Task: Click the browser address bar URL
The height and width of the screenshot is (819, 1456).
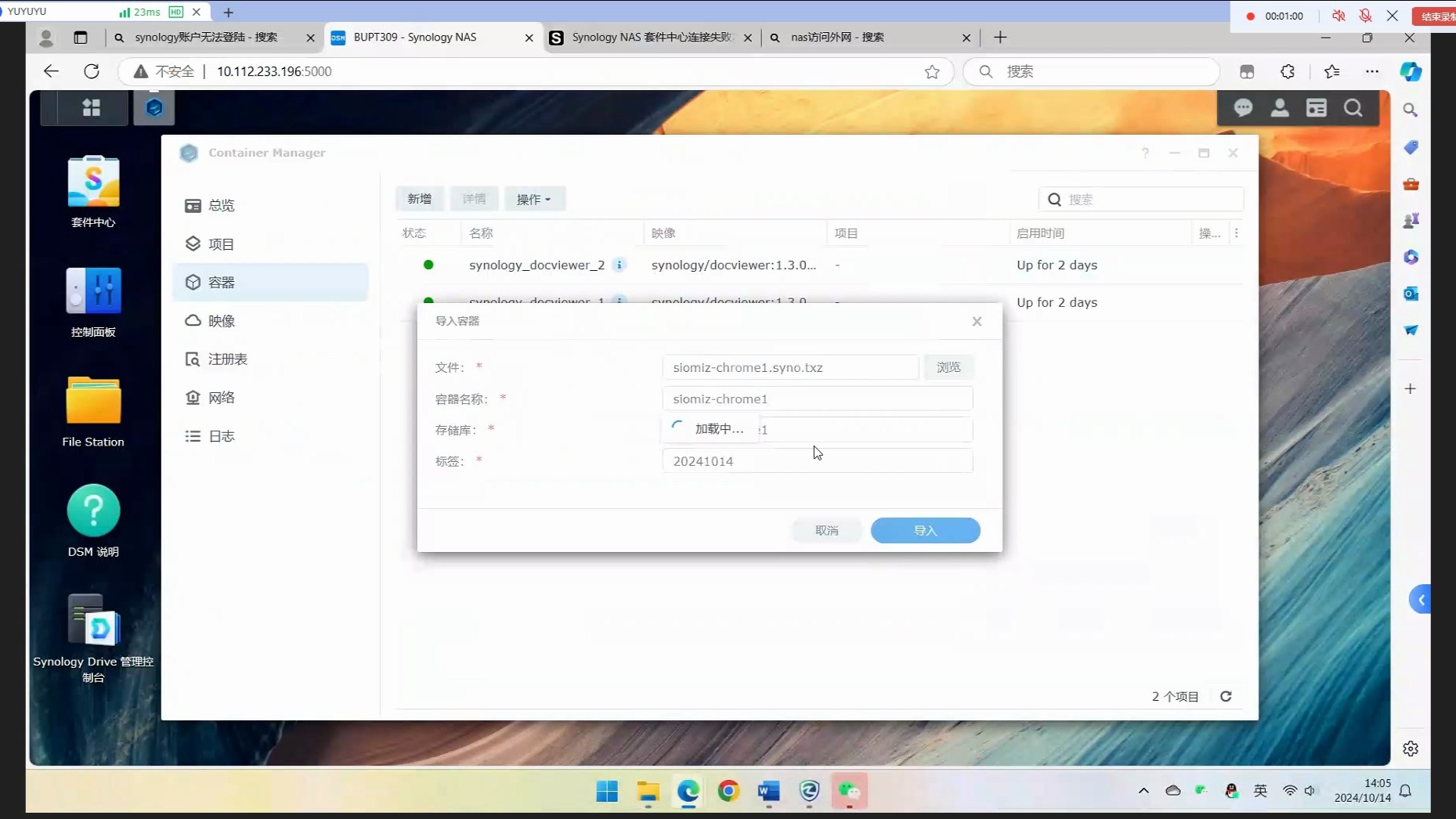Action: pyautogui.click(x=274, y=71)
